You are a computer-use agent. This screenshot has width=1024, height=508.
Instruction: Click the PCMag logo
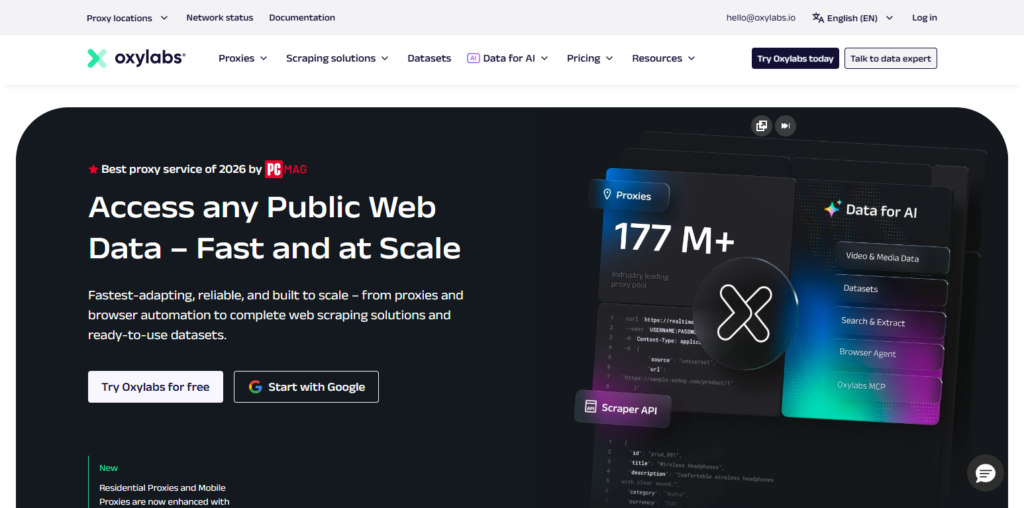click(x=286, y=169)
